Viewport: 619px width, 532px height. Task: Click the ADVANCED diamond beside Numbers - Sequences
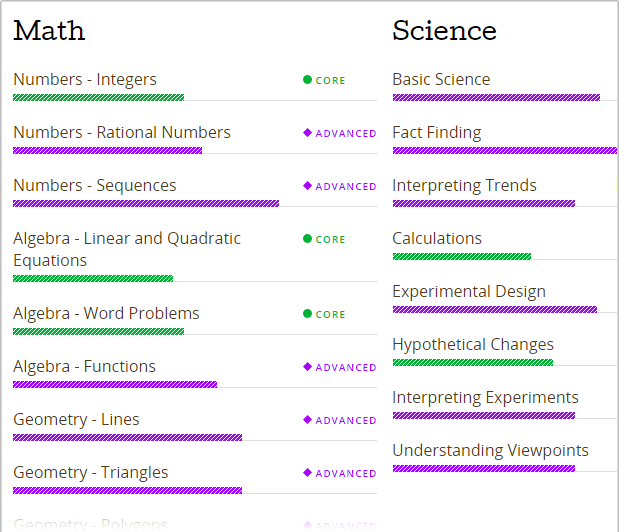[307, 185]
